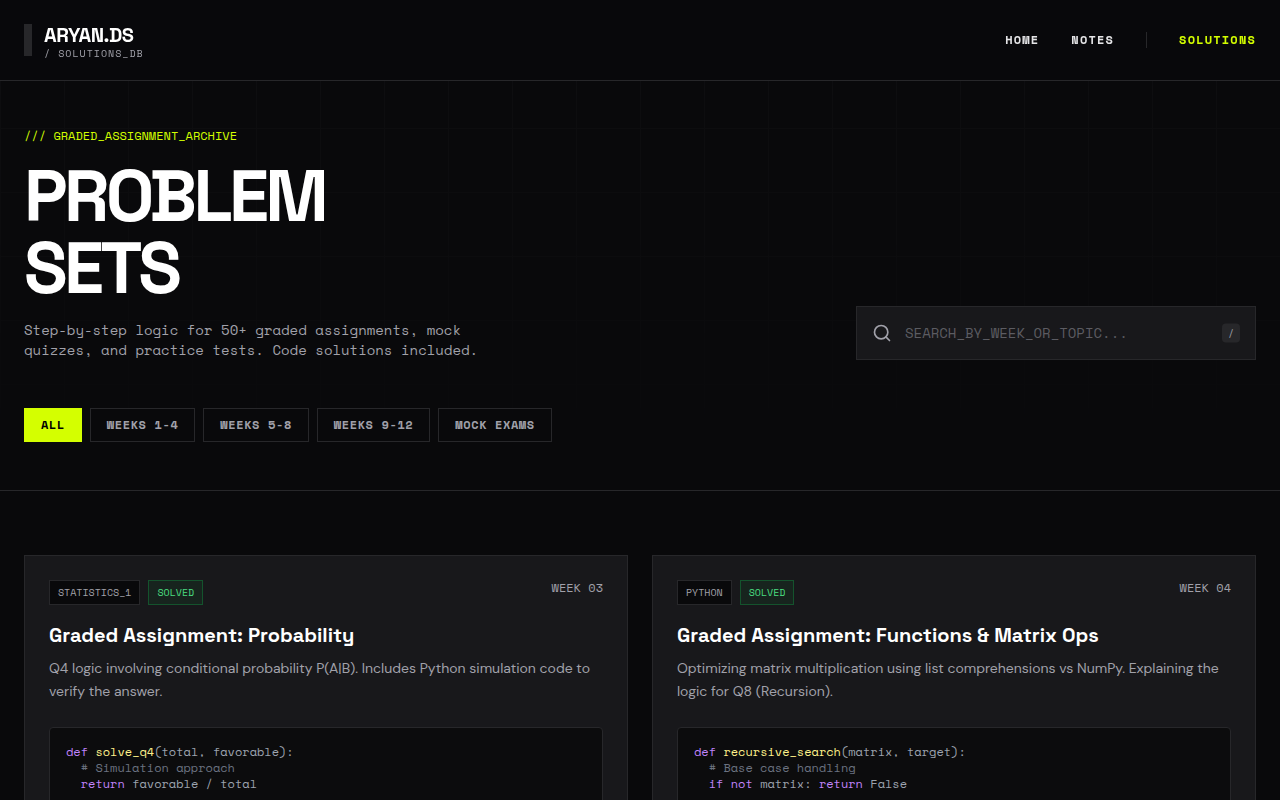Click the slash shortcut key badge

1230,333
